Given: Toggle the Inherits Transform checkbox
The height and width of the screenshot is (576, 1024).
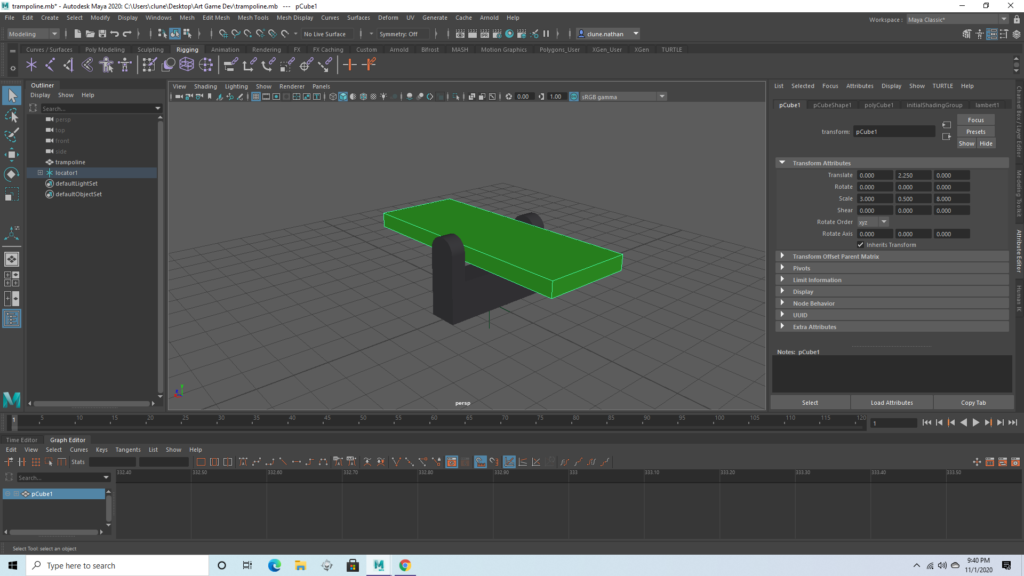Looking at the screenshot, I should tap(861, 244).
